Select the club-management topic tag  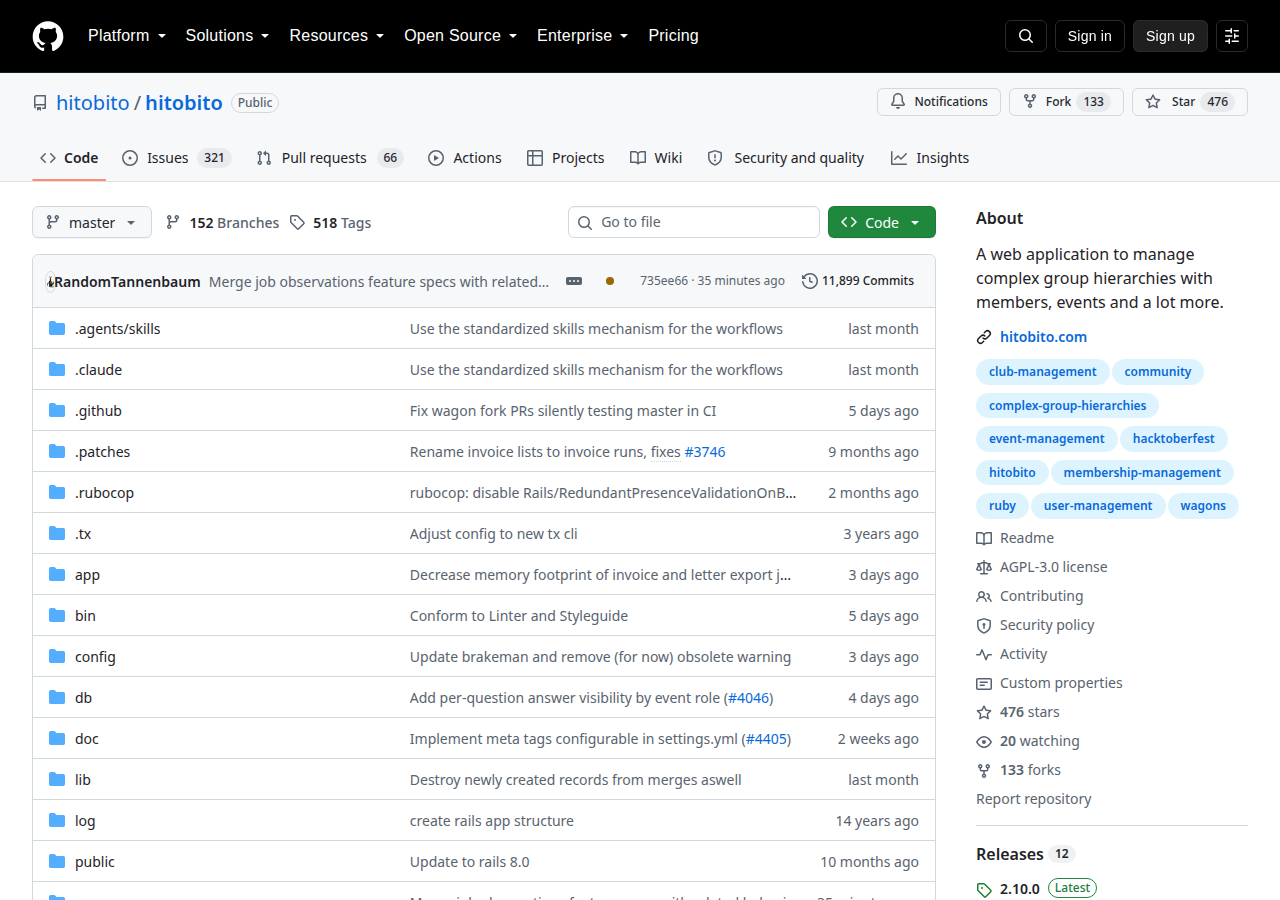click(1042, 372)
